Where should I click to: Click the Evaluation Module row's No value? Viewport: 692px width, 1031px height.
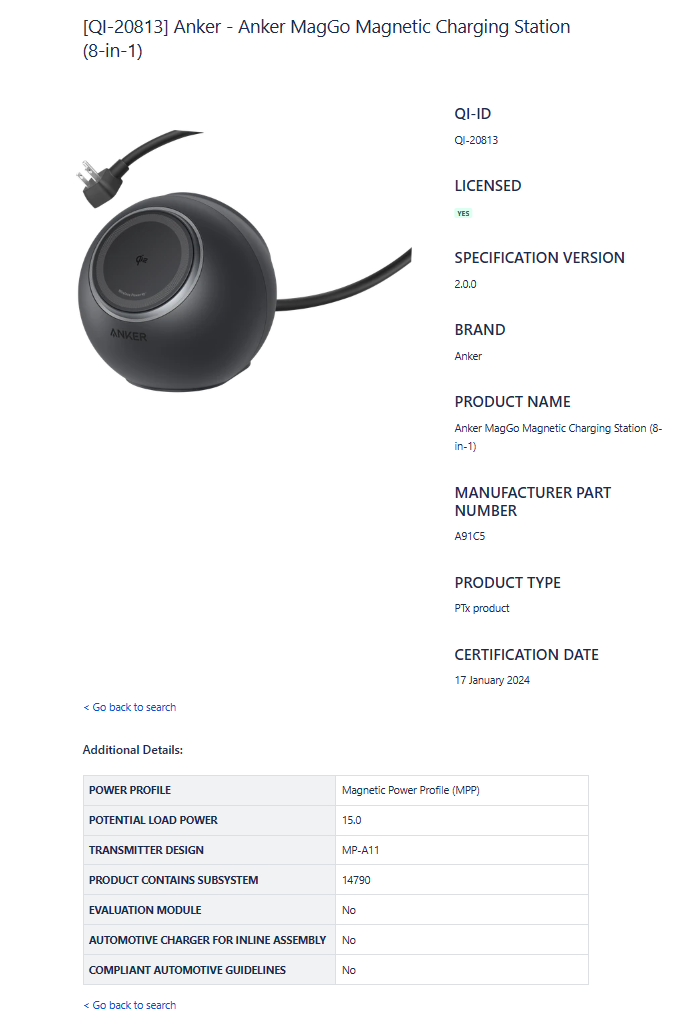[349, 910]
